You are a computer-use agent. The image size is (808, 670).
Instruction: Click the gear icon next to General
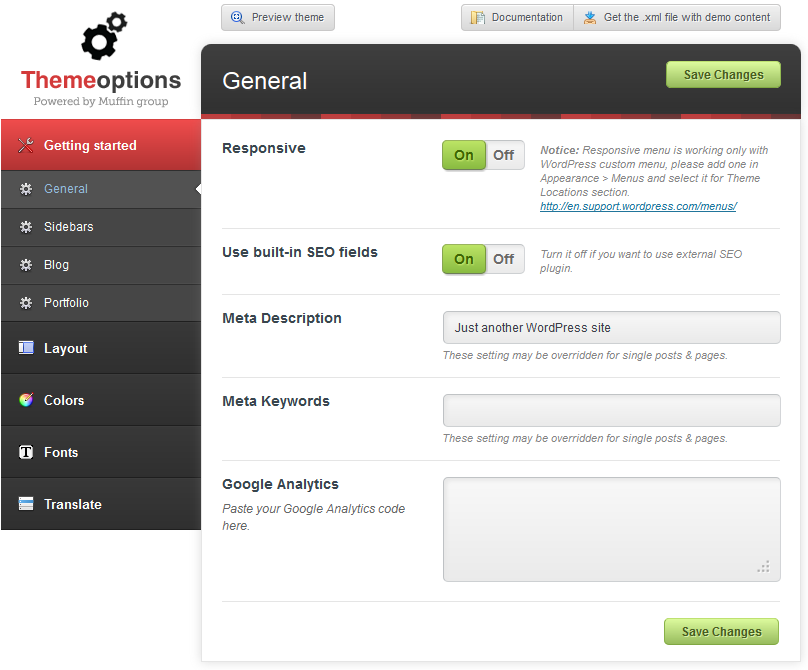[26, 189]
